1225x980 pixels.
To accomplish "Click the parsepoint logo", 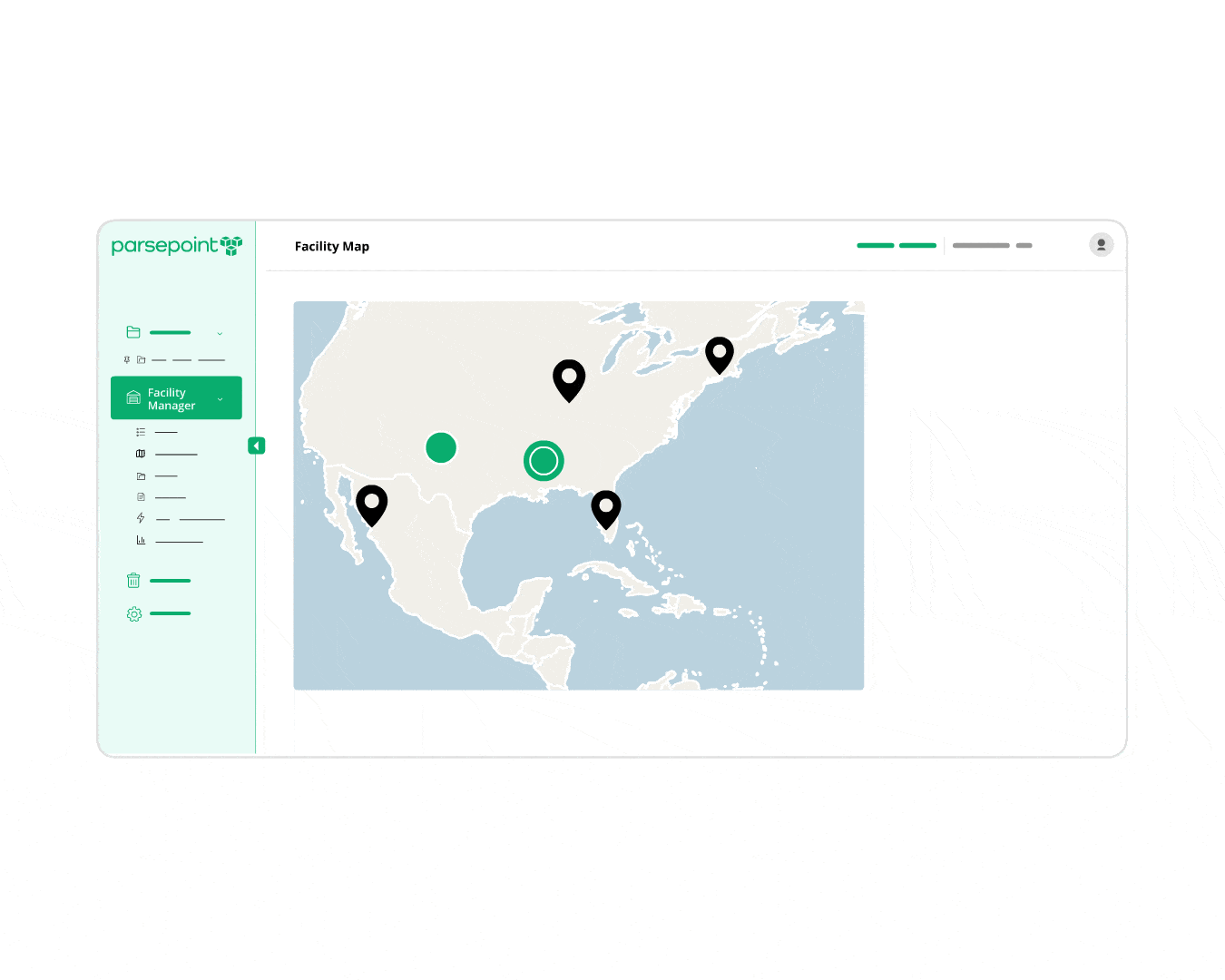I will pos(176,246).
